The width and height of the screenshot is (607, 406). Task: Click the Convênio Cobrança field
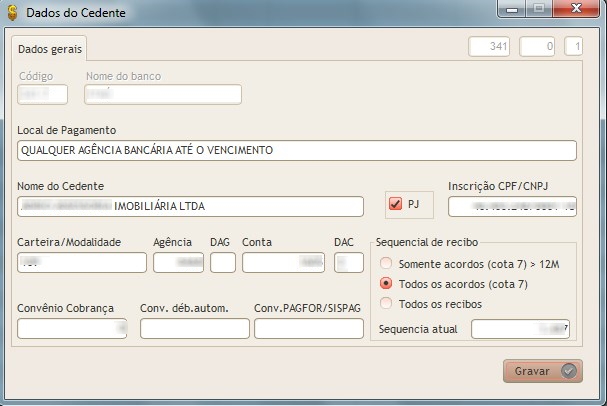(73, 328)
